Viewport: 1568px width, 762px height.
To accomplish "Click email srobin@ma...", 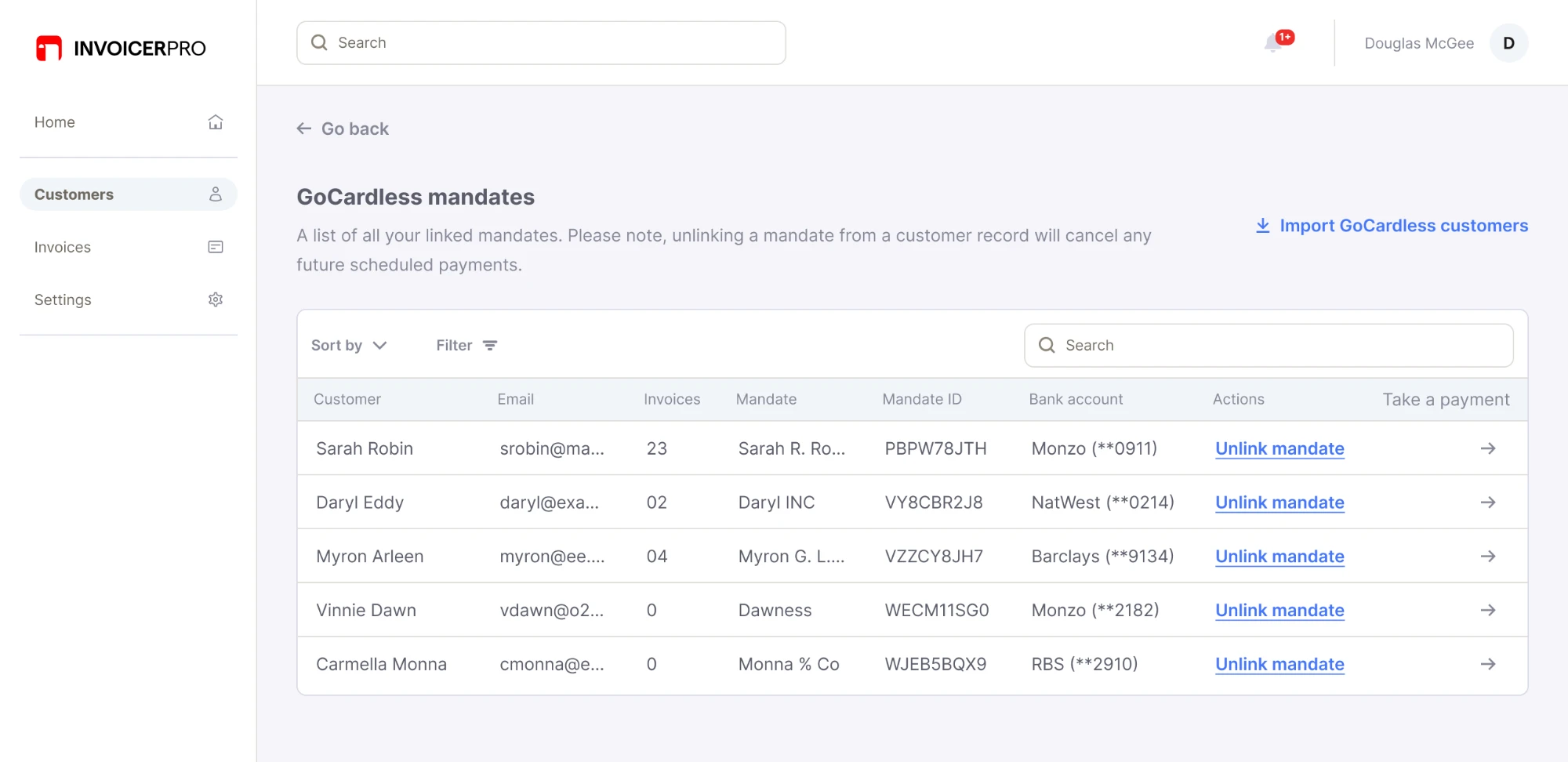I will tap(552, 448).
